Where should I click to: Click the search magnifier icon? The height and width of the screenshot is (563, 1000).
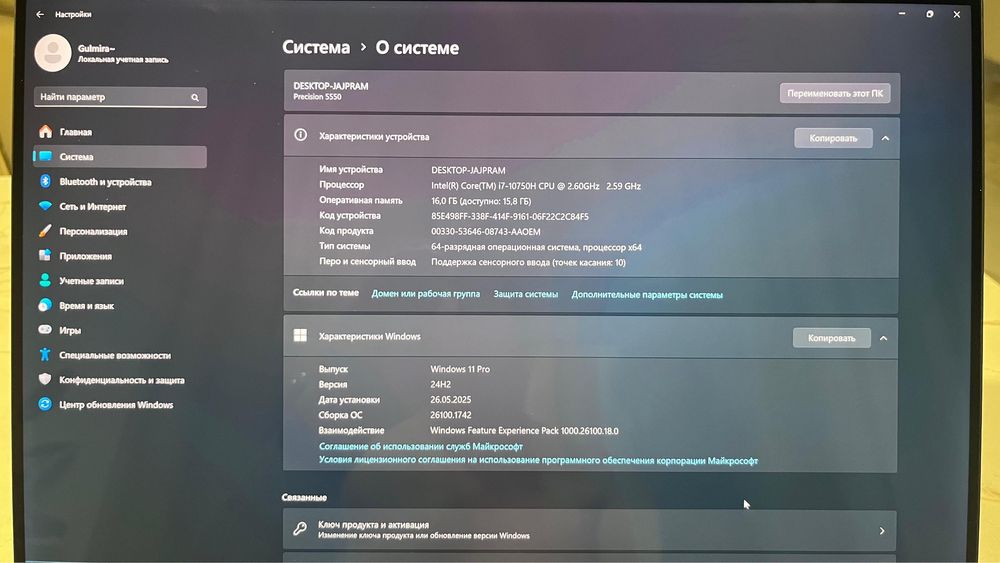pos(195,98)
